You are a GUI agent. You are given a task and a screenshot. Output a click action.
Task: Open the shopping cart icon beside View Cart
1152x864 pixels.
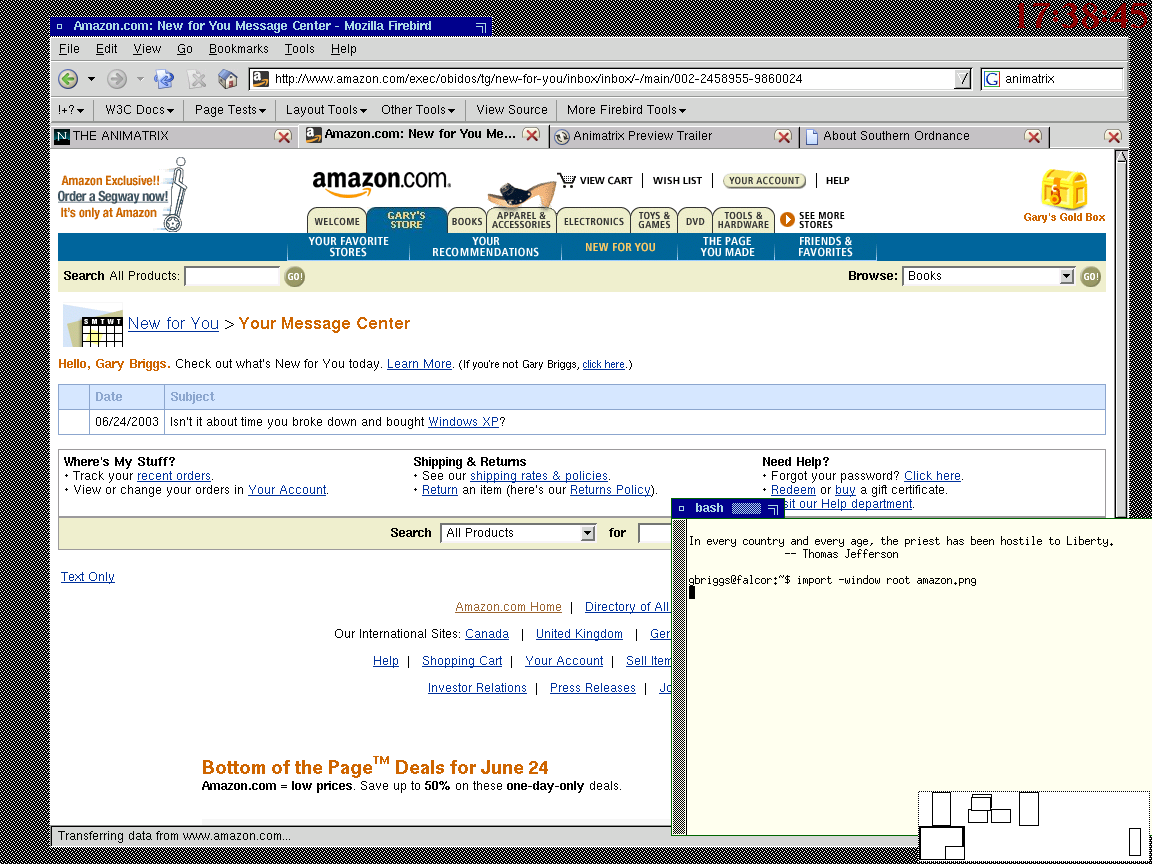(x=566, y=180)
